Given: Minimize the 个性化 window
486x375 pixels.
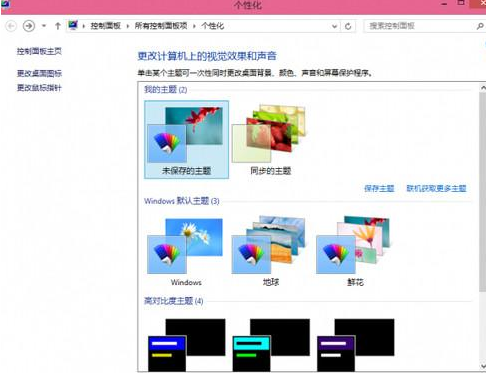Looking at the screenshot, I should click(444, 4).
